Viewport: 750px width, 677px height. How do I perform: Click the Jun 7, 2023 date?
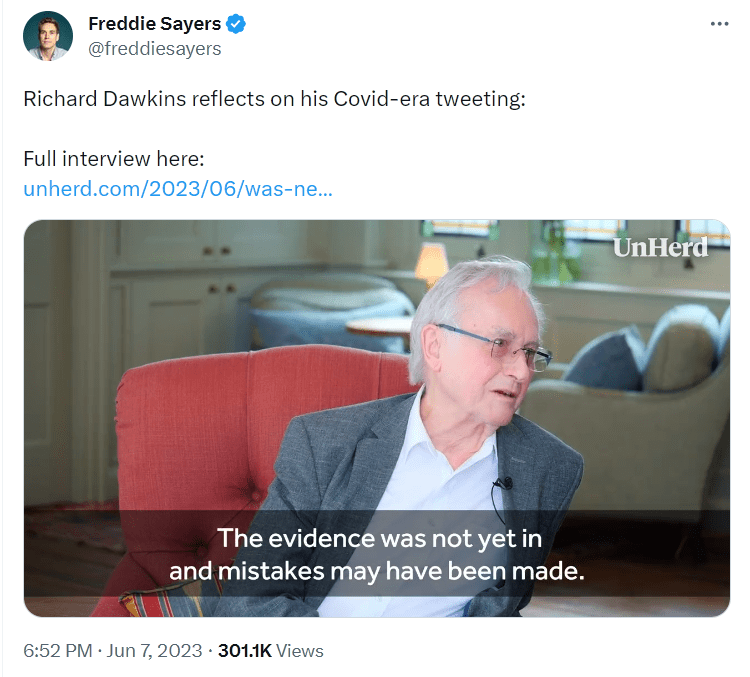(x=154, y=650)
